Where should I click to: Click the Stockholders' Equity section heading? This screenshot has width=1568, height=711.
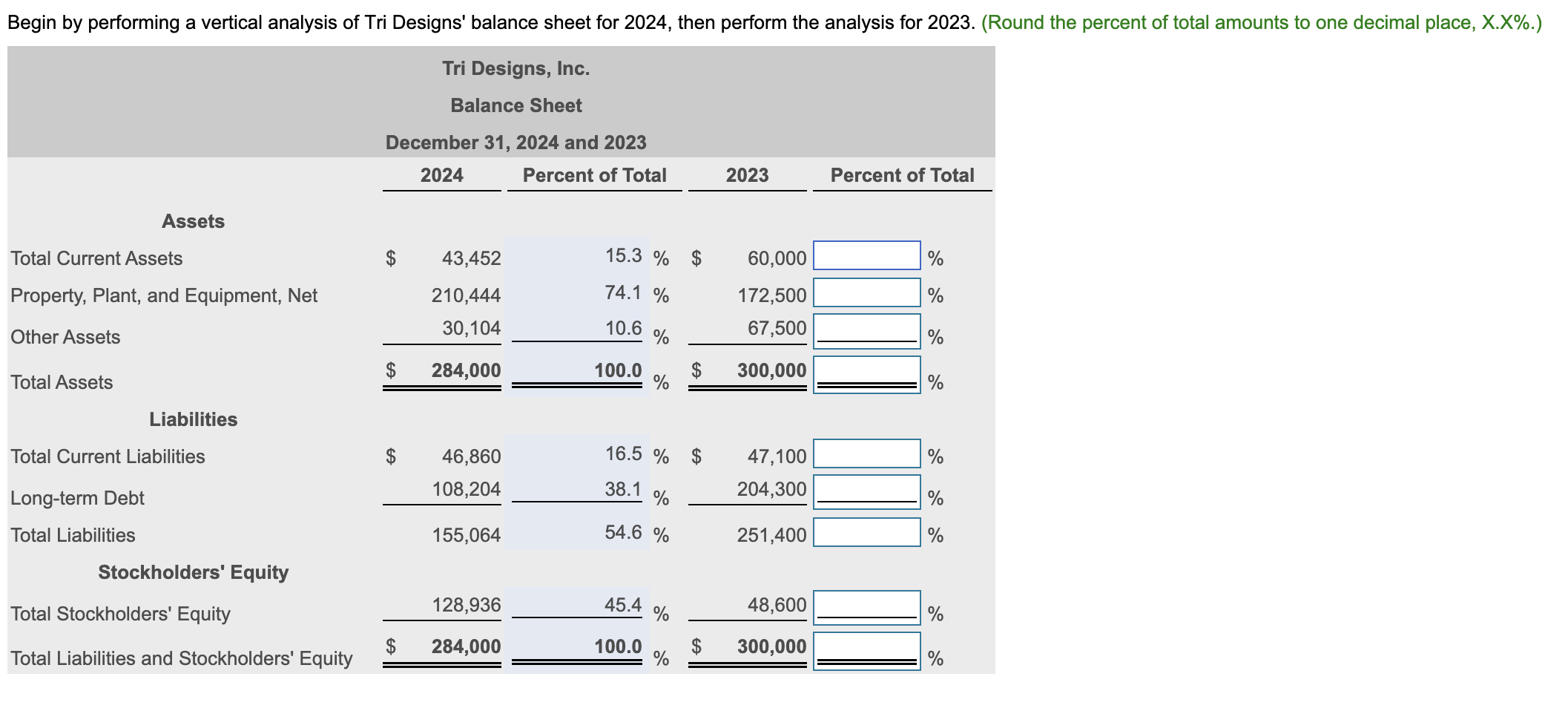(x=193, y=572)
